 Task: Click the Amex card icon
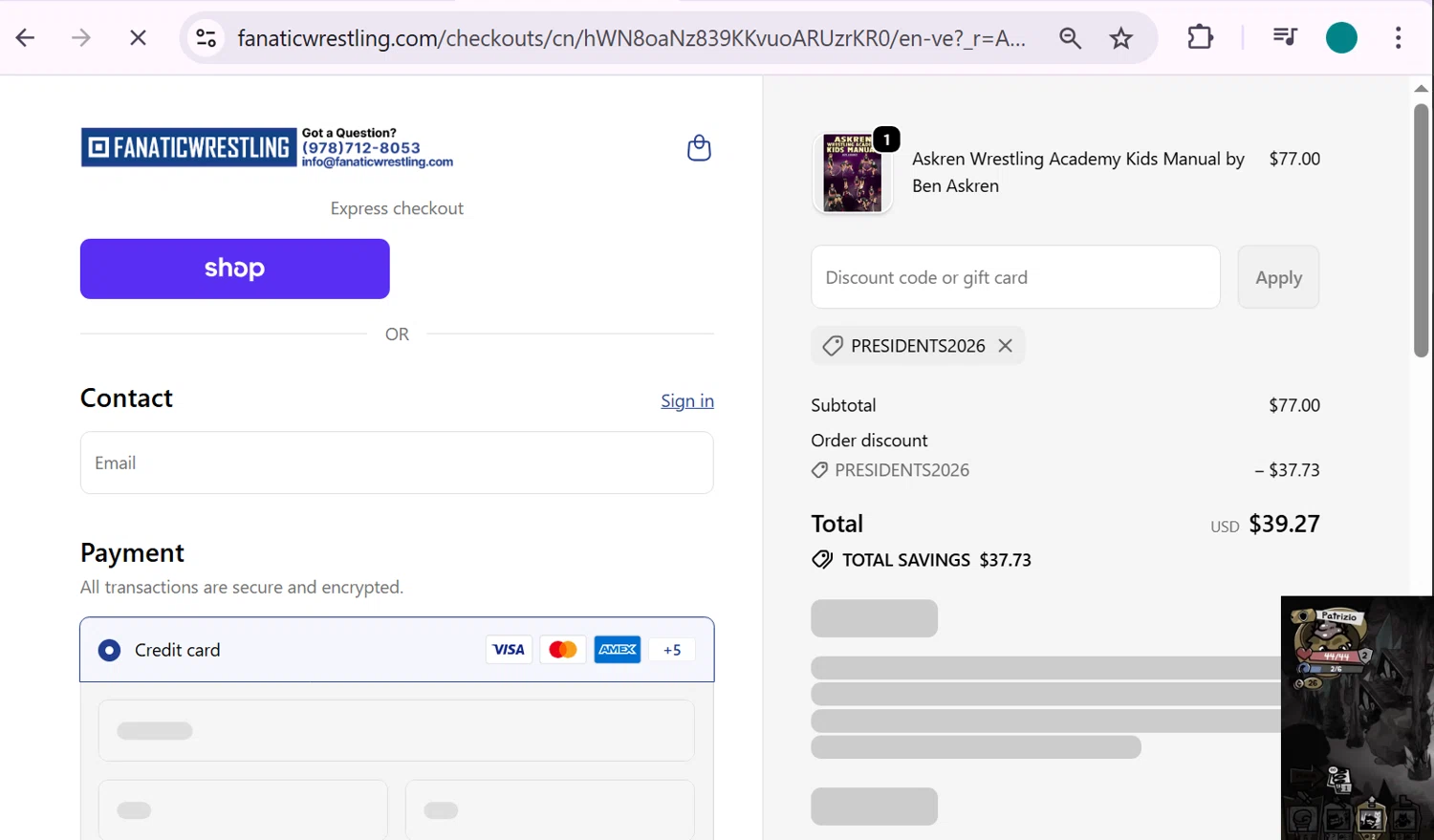(618, 650)
